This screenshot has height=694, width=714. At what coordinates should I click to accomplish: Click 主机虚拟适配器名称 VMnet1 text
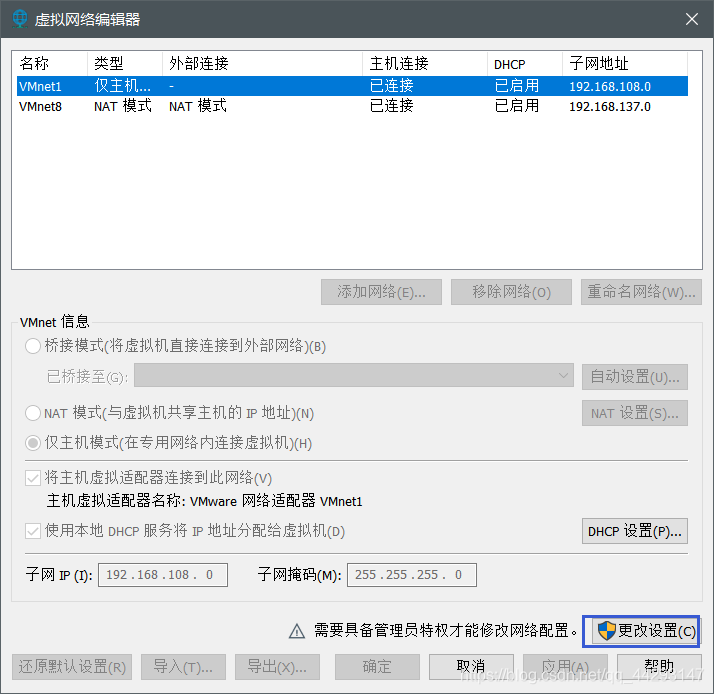(x=204, y=501)
